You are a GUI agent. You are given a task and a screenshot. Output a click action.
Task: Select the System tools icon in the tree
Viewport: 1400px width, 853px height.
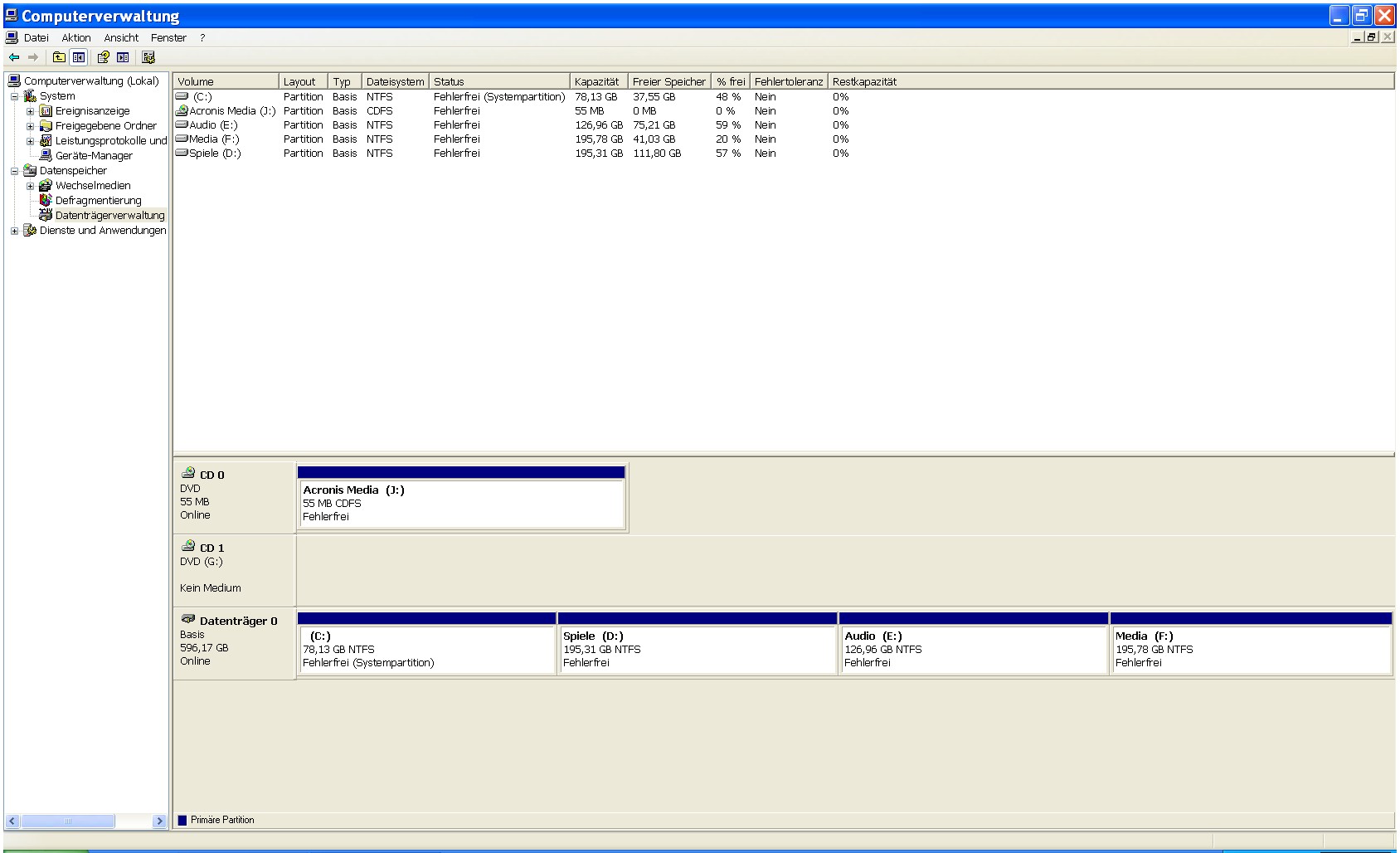click(30, 95)
